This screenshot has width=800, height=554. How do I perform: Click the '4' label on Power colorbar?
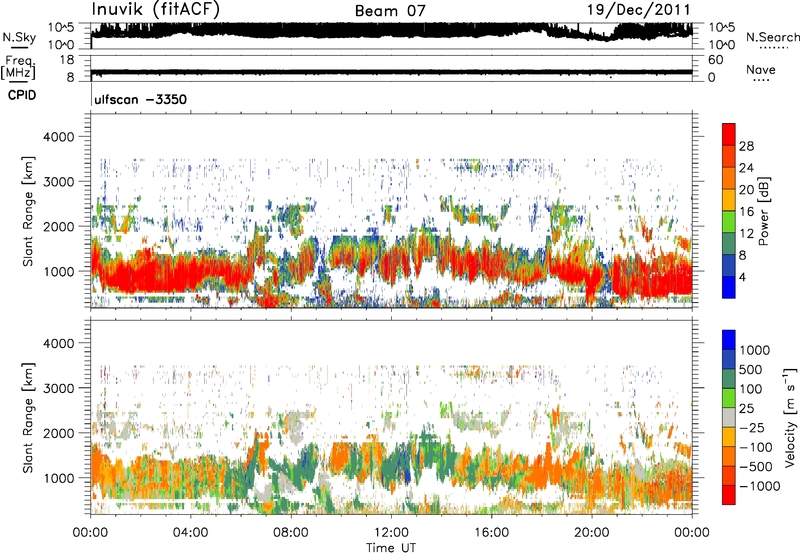pyautogui.click(x=742, y=277)
